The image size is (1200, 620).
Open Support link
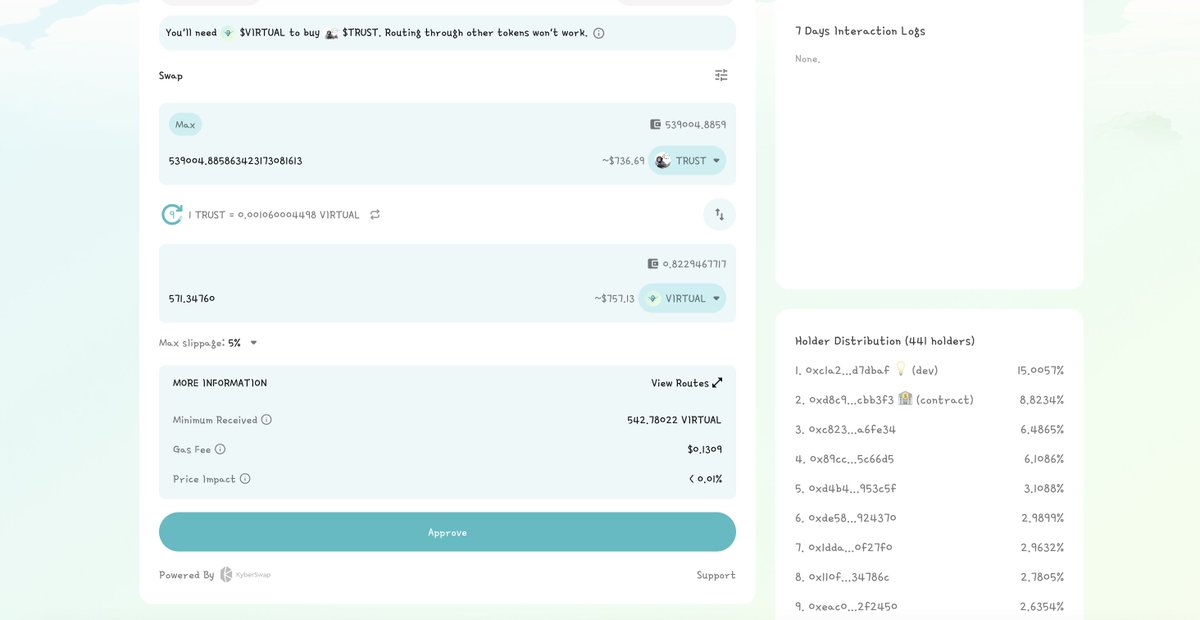(716, 575)
